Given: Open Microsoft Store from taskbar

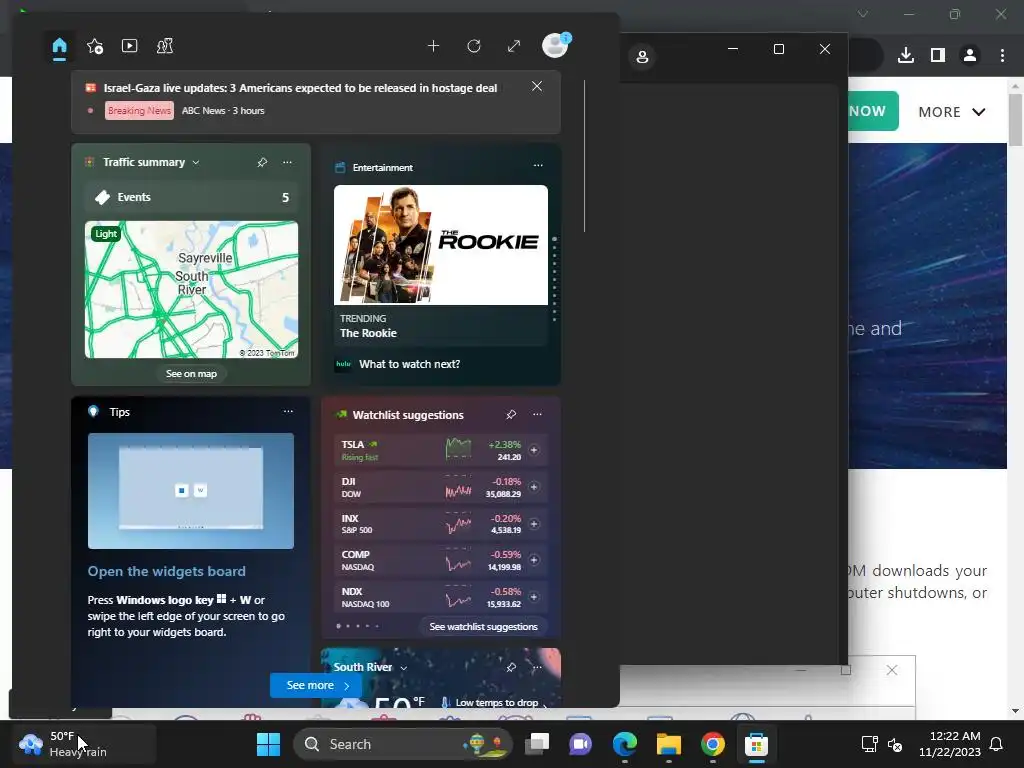Looking at the screenshot, I should (756, 744).
